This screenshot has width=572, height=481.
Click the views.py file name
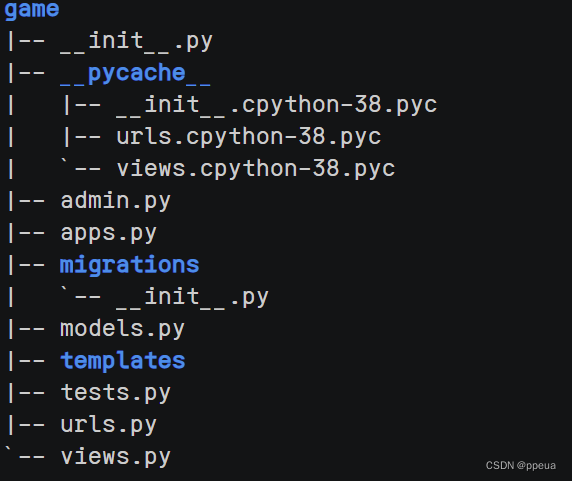116,458
